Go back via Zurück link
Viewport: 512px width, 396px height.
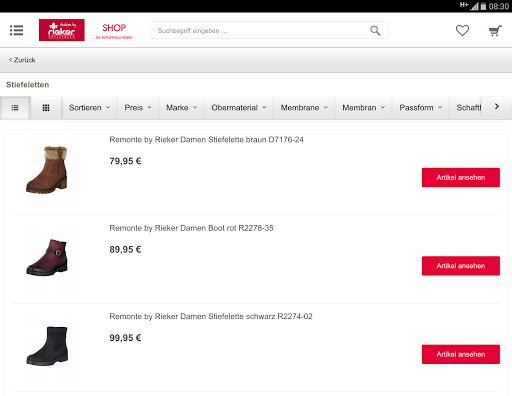(22, 60)
